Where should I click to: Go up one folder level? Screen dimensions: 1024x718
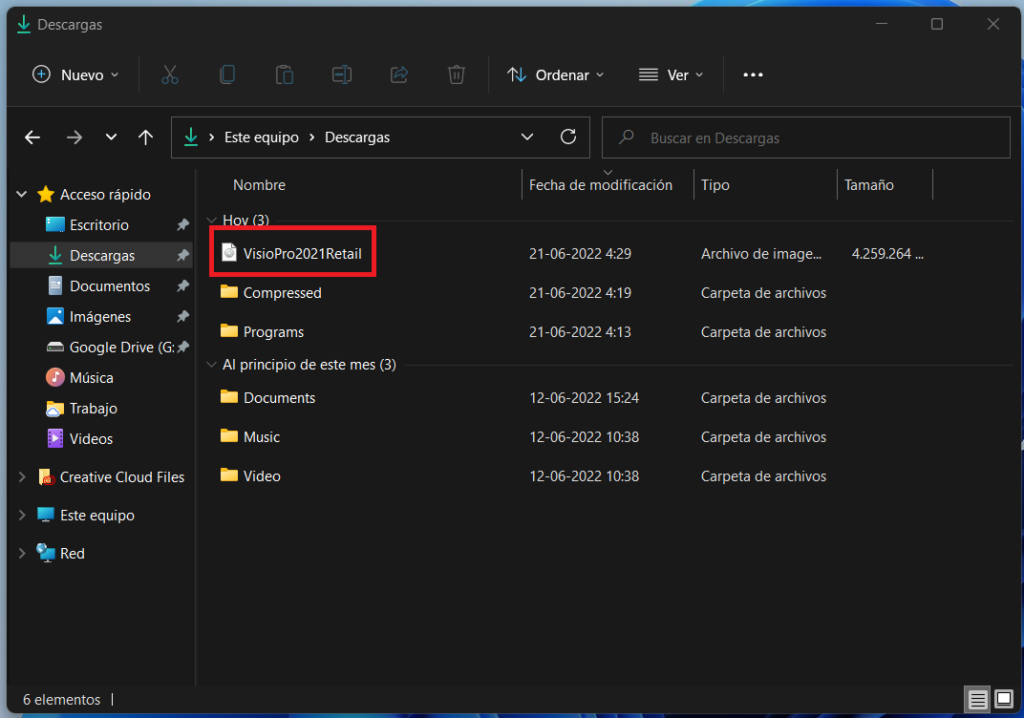[x=146, y=137]
